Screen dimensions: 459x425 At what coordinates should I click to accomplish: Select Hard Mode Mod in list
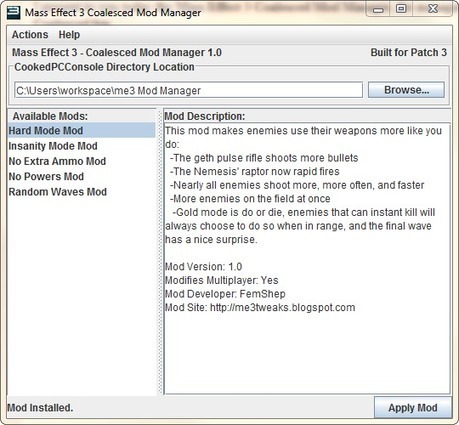coord(82,131)
